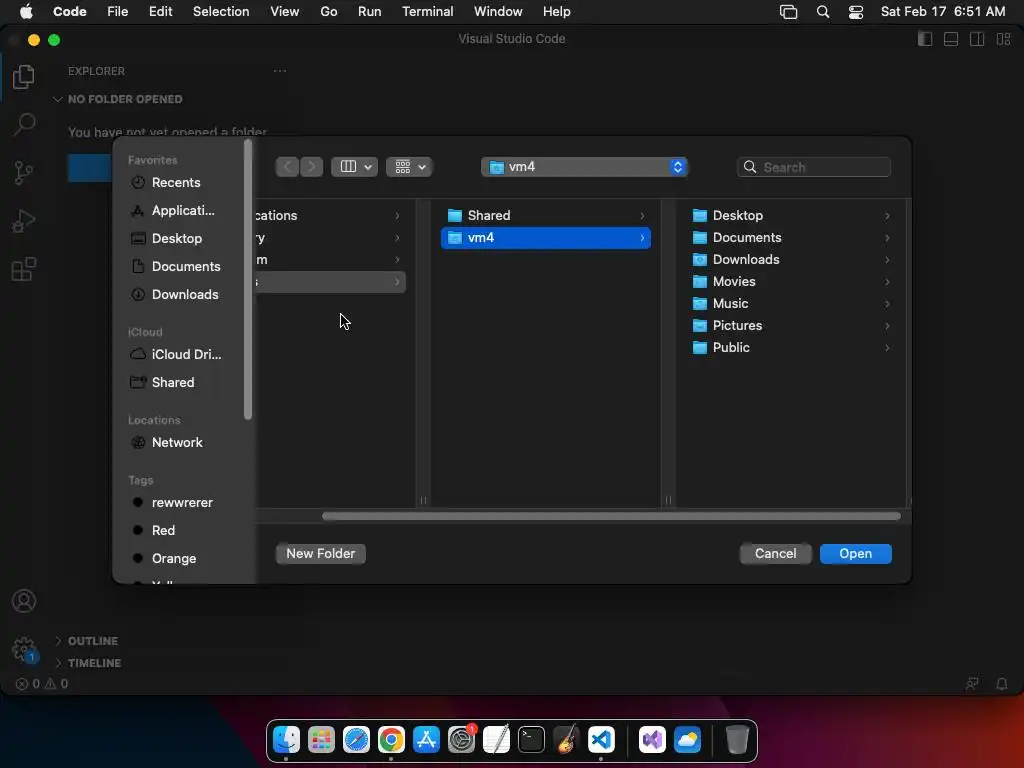Open the File menu
1024x768 pixels.
(118, 12)
